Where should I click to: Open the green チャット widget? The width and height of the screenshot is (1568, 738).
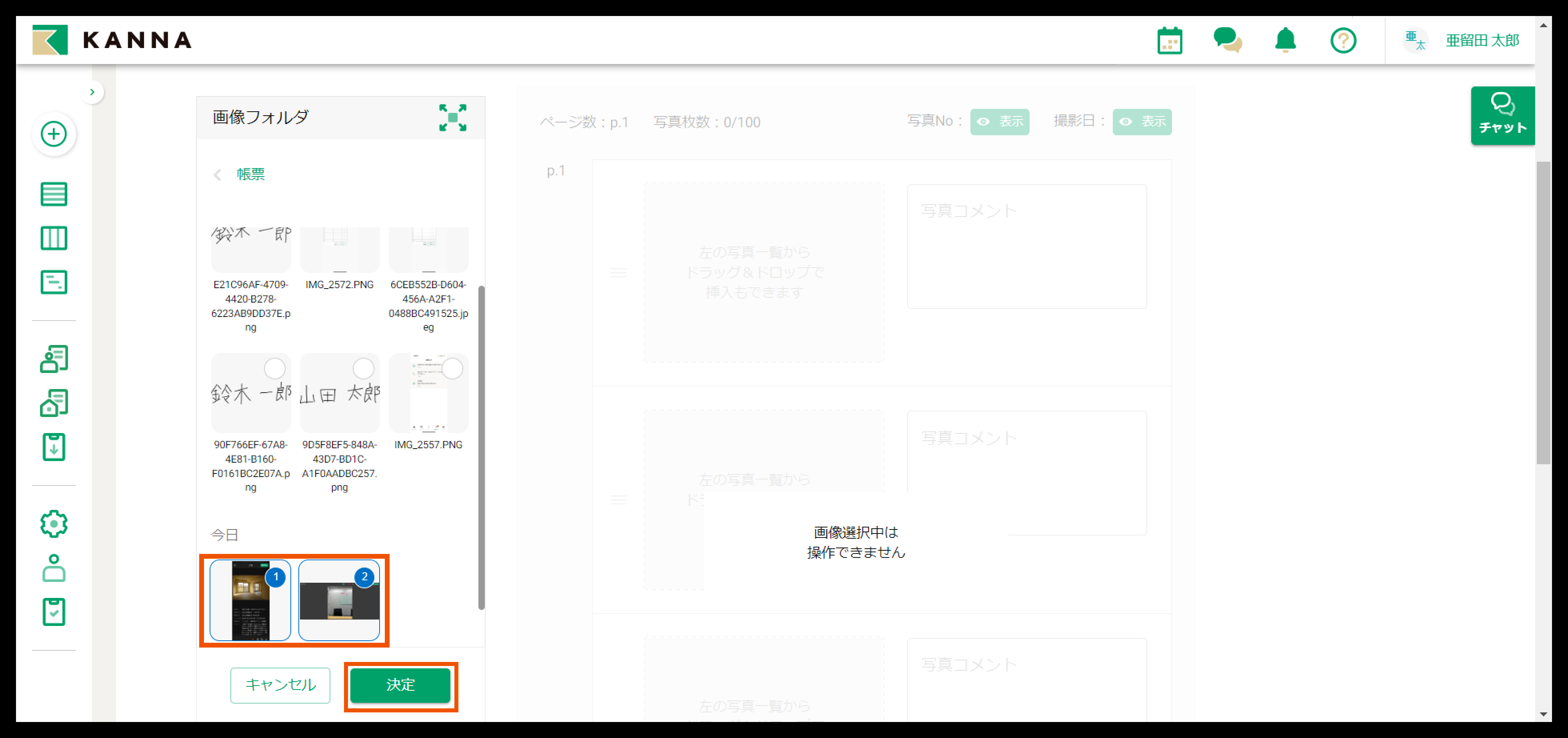tap(1502, 115)
